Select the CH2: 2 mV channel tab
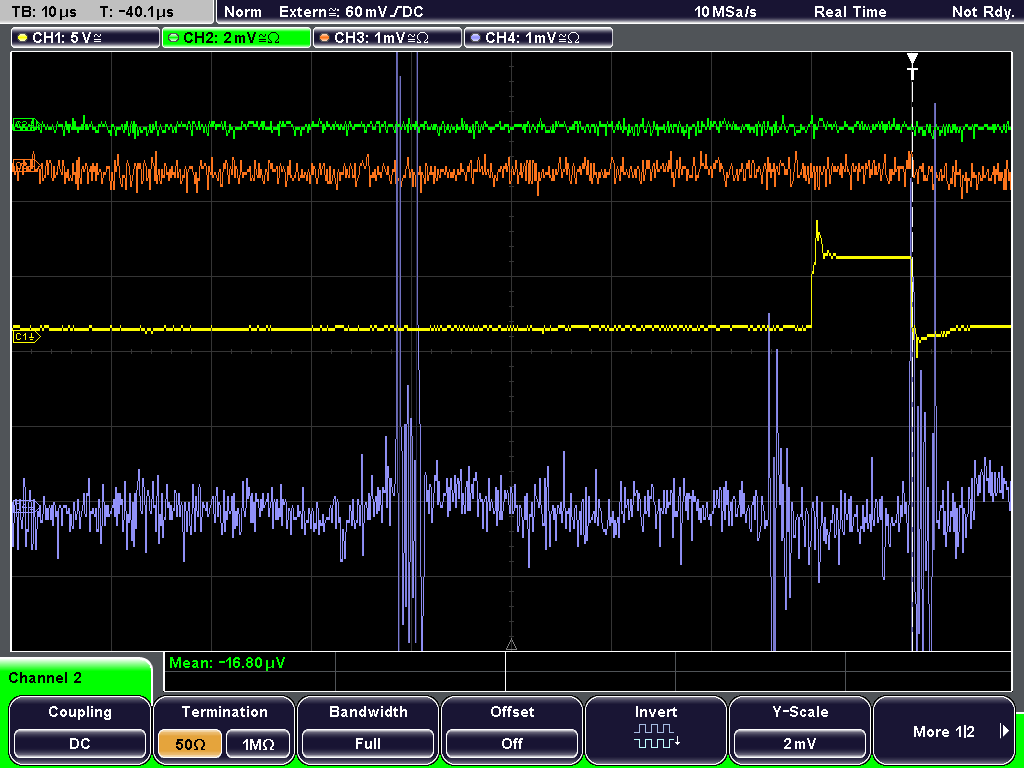Viewport: 1024px width, 768px height. point(236,38)
